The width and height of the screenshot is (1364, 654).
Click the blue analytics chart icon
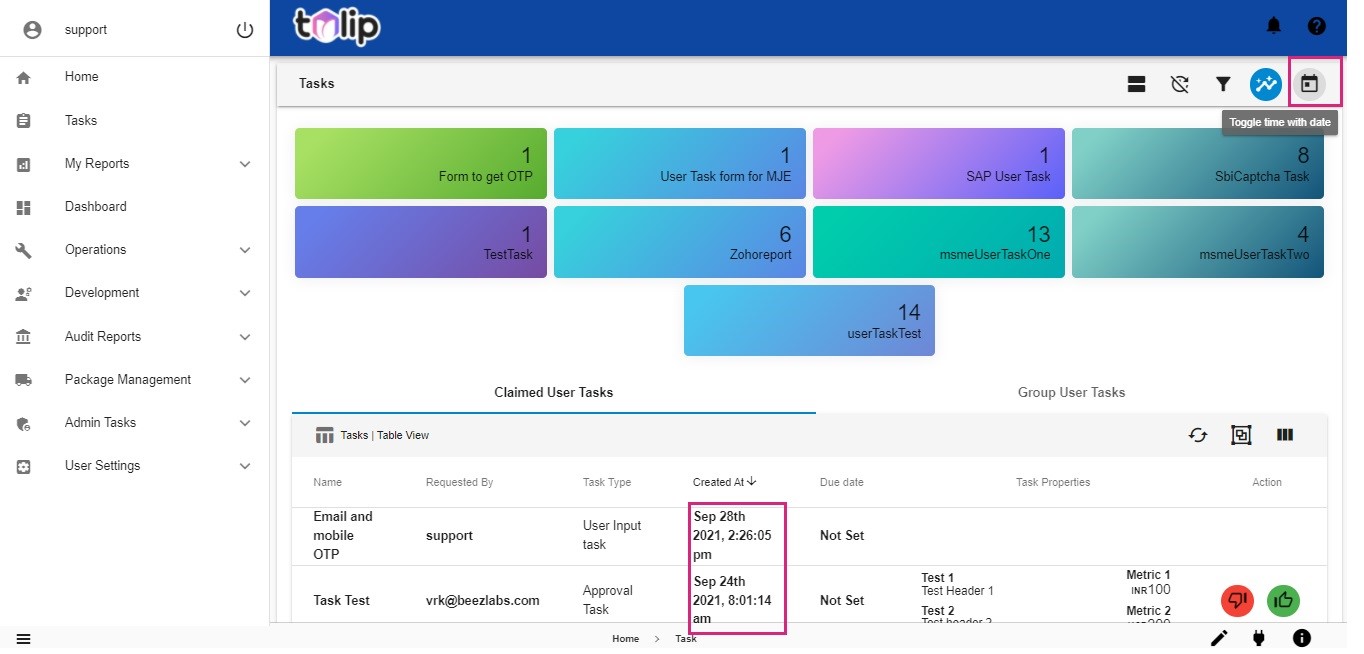(1266, 84)
